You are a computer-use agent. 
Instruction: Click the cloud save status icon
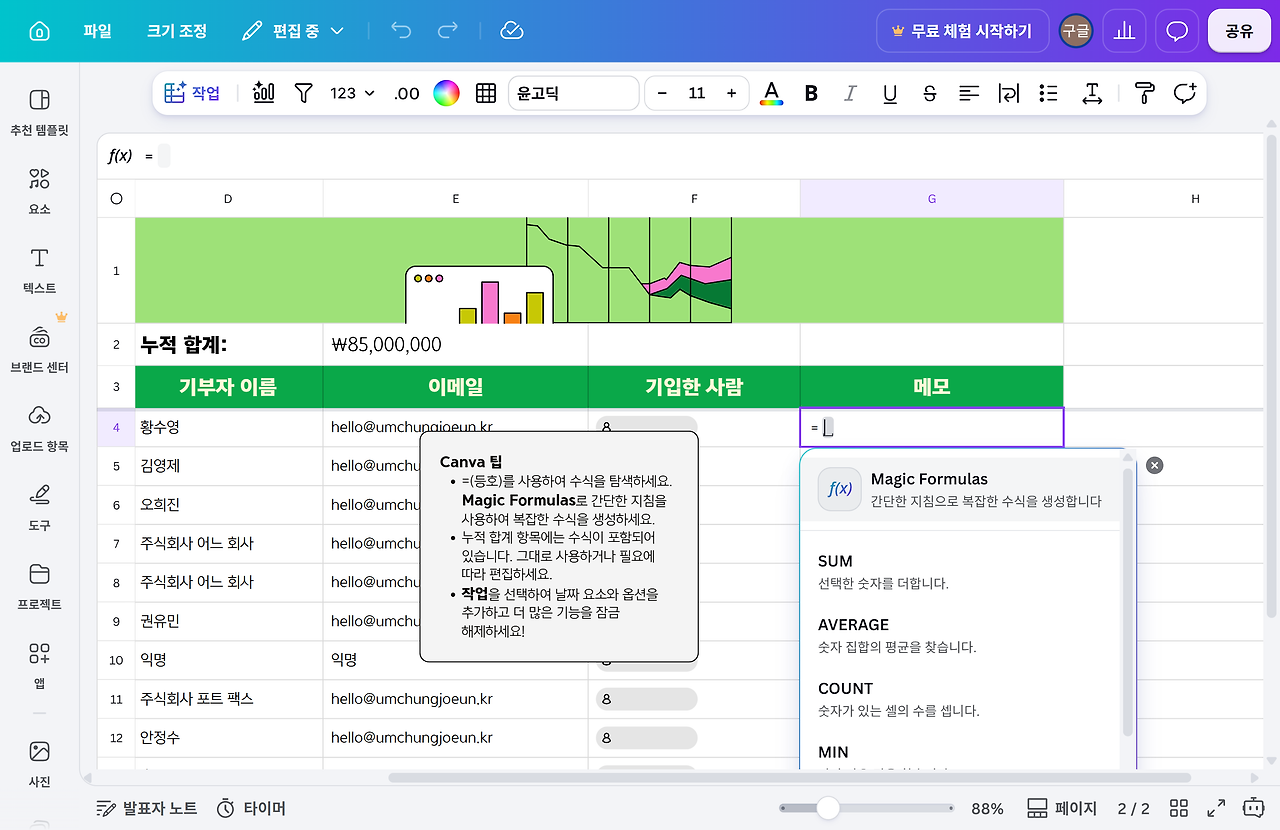coord(512,31)
